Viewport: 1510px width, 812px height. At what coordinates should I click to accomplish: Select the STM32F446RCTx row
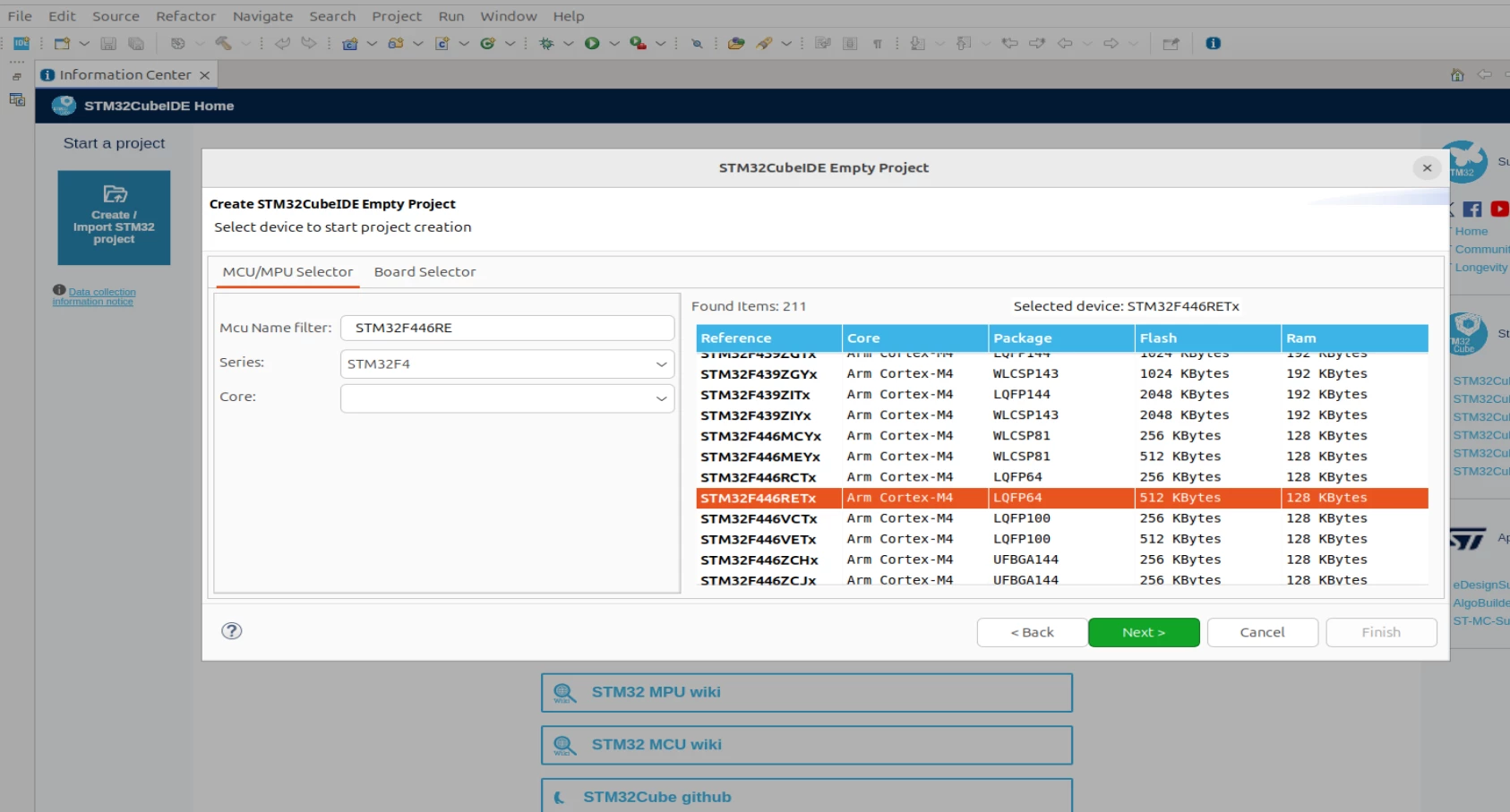point(1062,477)
